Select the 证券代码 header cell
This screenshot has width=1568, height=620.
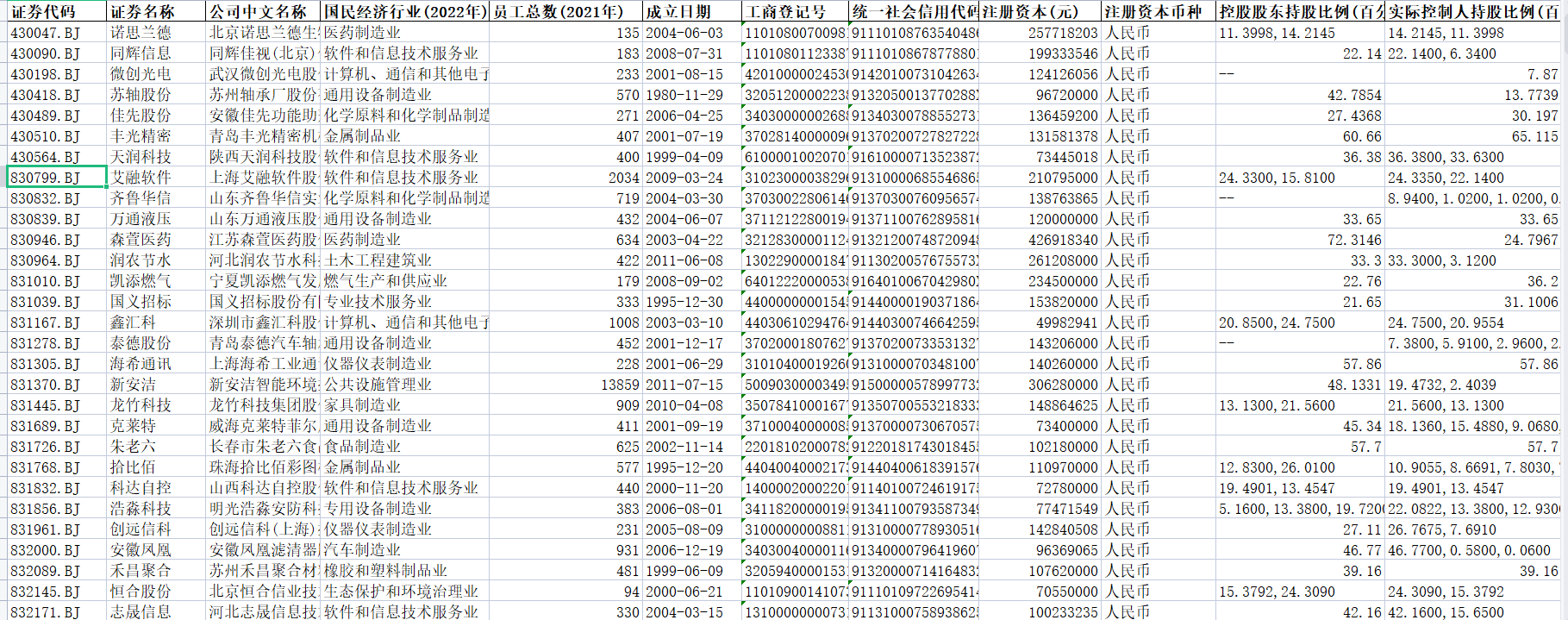(57, 11)
